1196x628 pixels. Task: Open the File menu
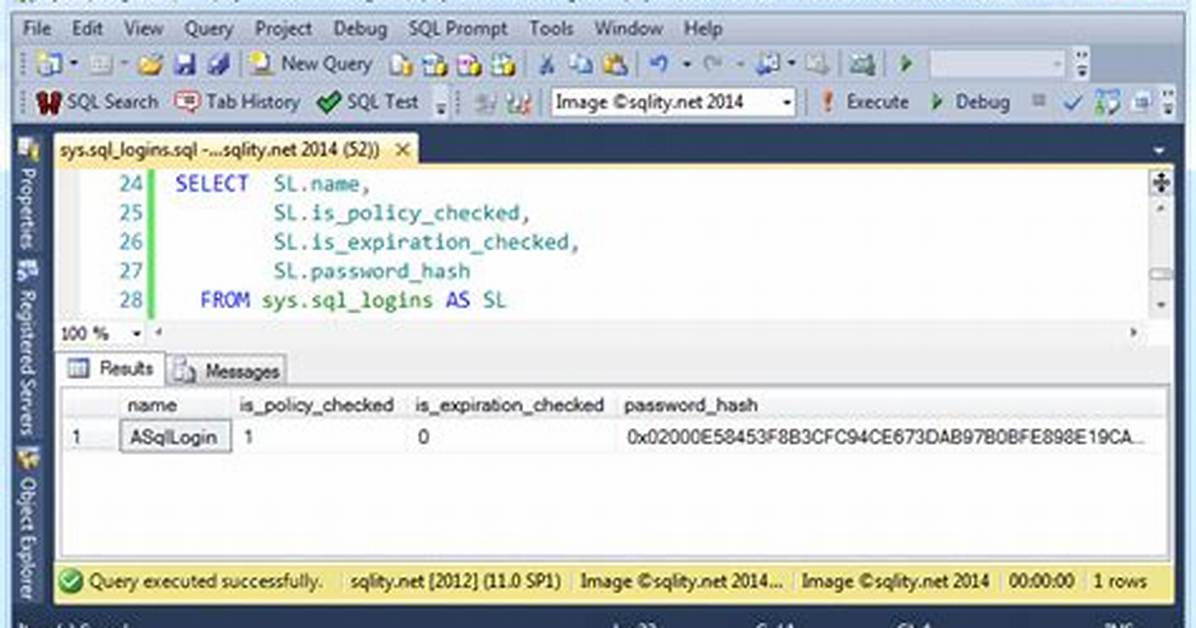[37, 29]
